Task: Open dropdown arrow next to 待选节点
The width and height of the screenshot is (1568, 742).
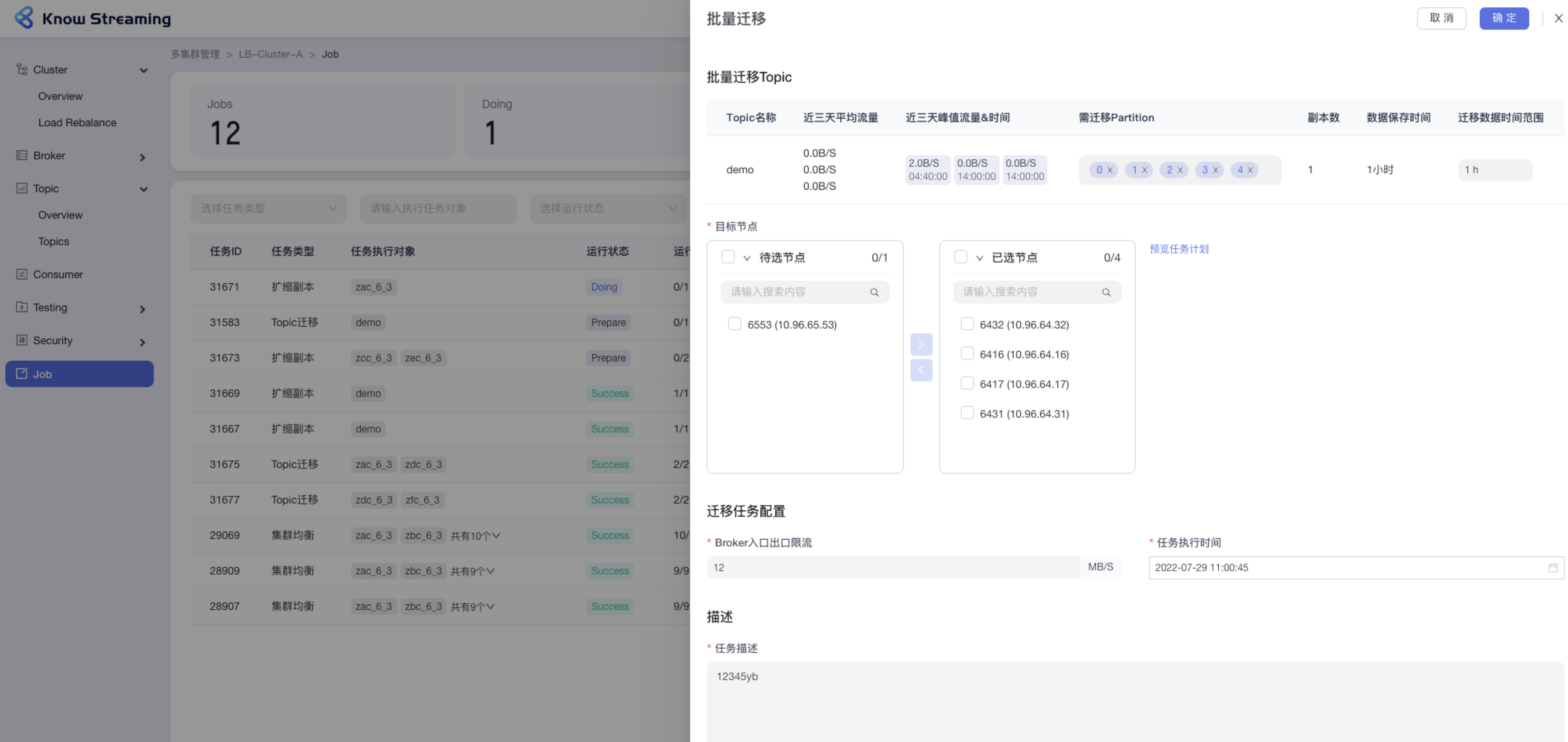Action: coord(747,258)
